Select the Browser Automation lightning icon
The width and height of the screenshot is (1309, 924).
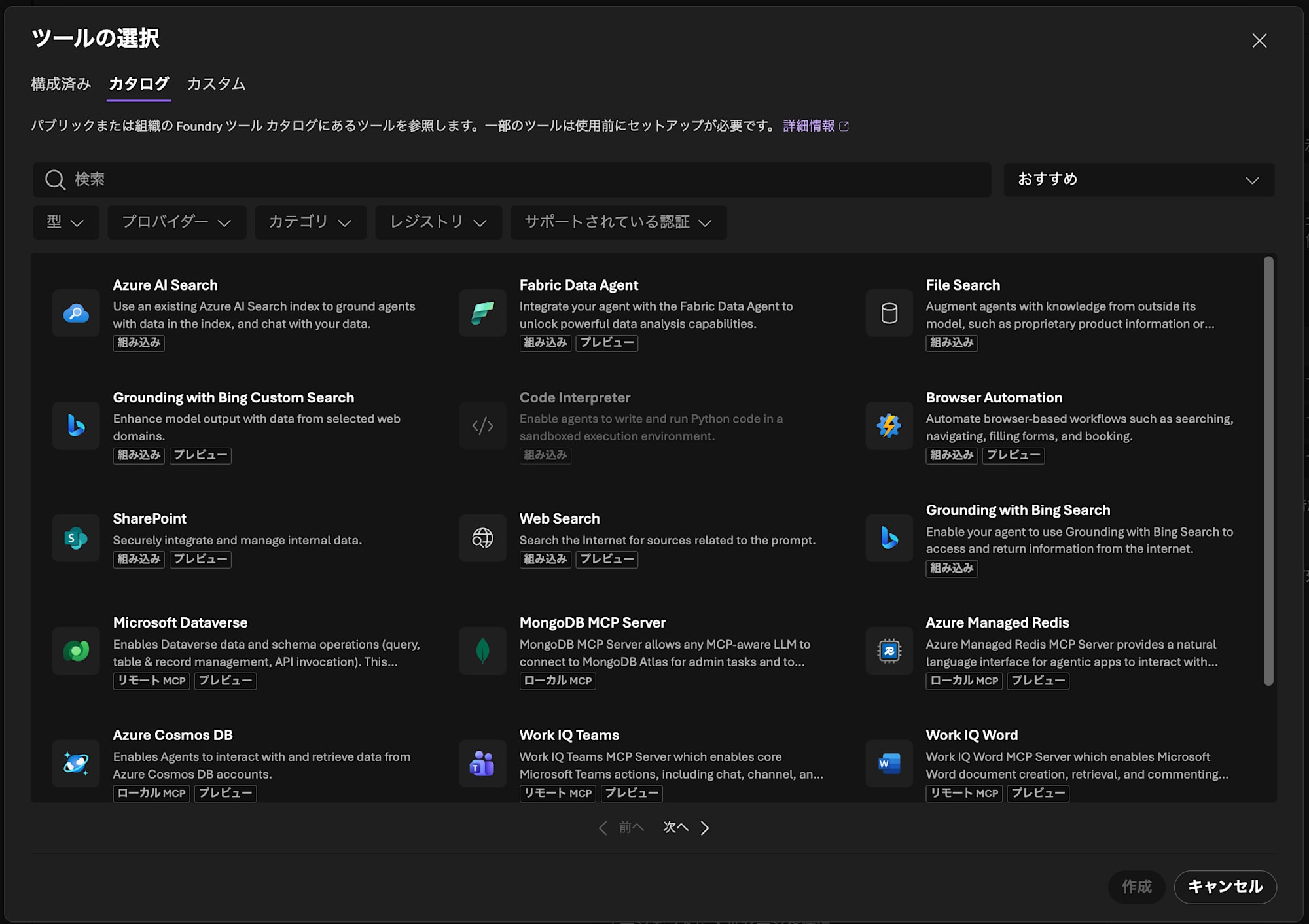click(889, 426)
